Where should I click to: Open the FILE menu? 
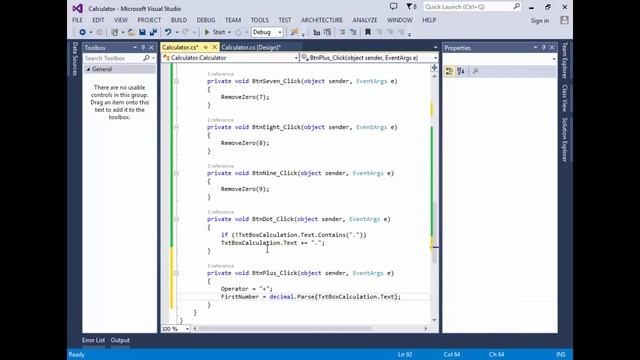point(77,20)
